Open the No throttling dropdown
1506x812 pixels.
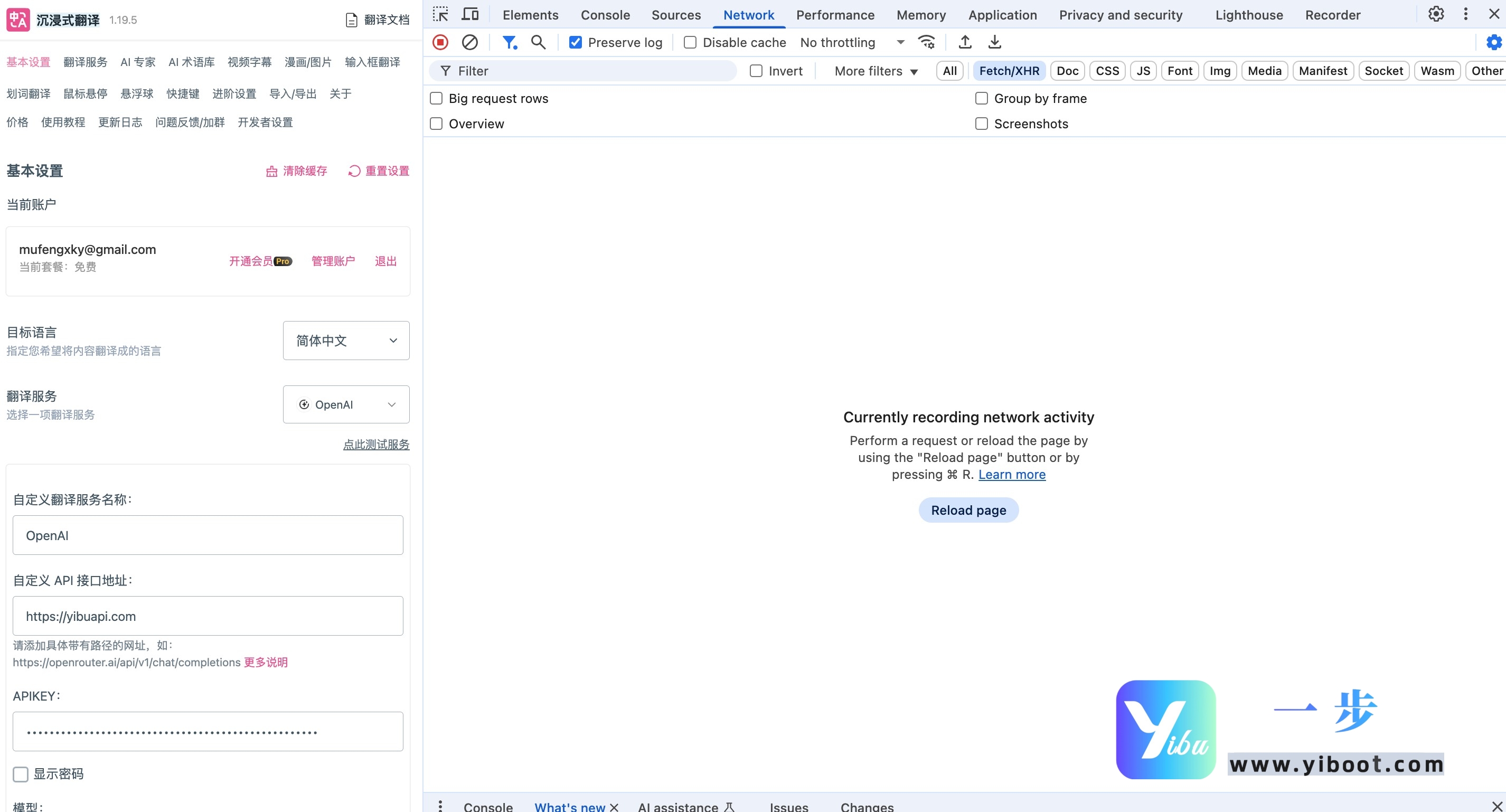click(x=851, y=42)
